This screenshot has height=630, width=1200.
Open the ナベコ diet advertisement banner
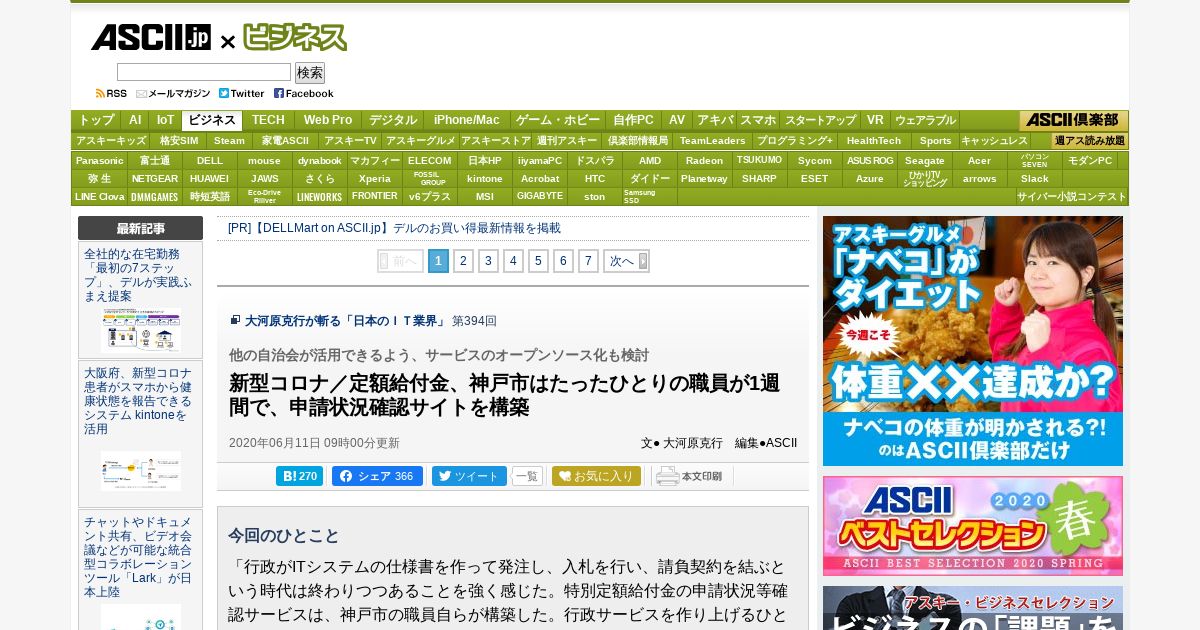[x=973, y=341]
